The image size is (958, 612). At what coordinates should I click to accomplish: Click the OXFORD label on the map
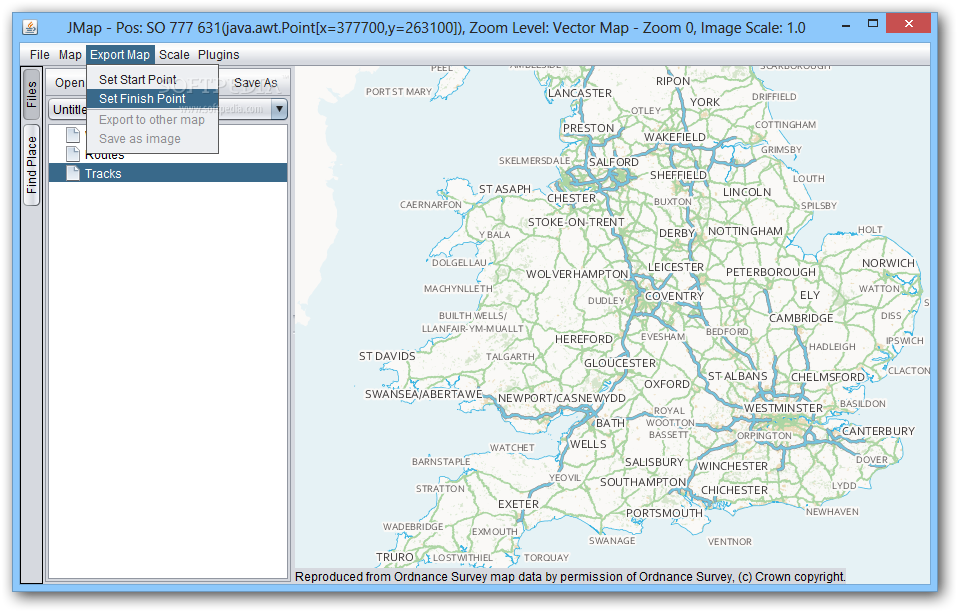[667, 384]
